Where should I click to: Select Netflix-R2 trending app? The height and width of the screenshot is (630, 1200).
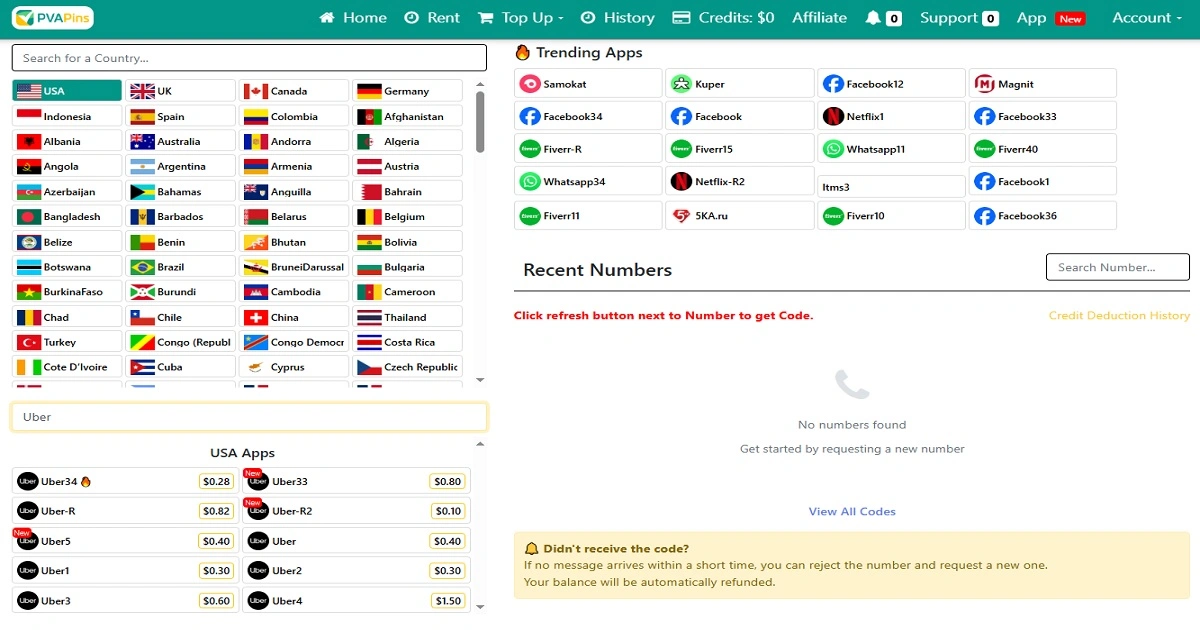pyautogui.click(x=739, y=182)
